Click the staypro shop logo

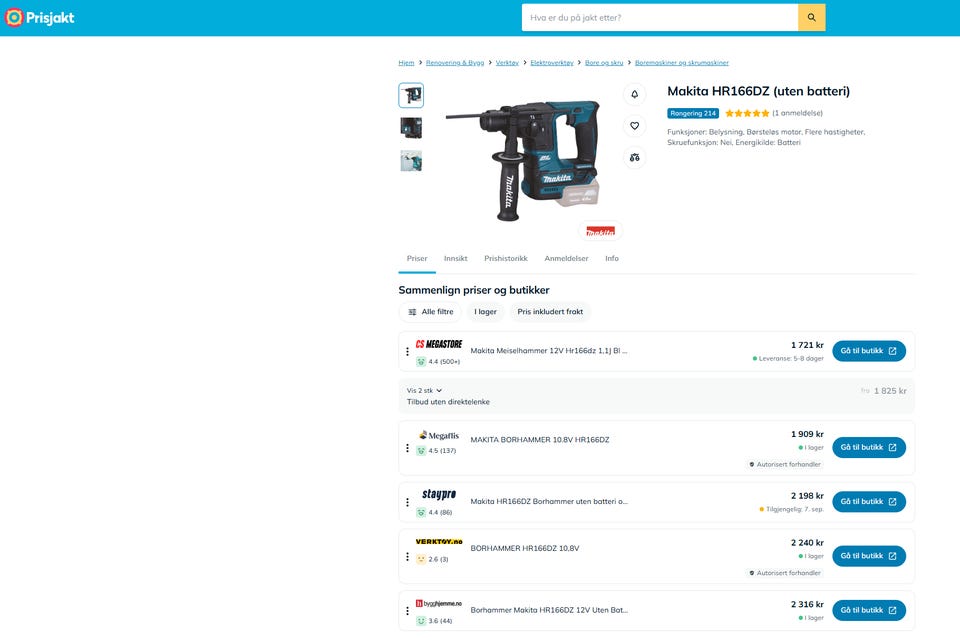[439, 494]
